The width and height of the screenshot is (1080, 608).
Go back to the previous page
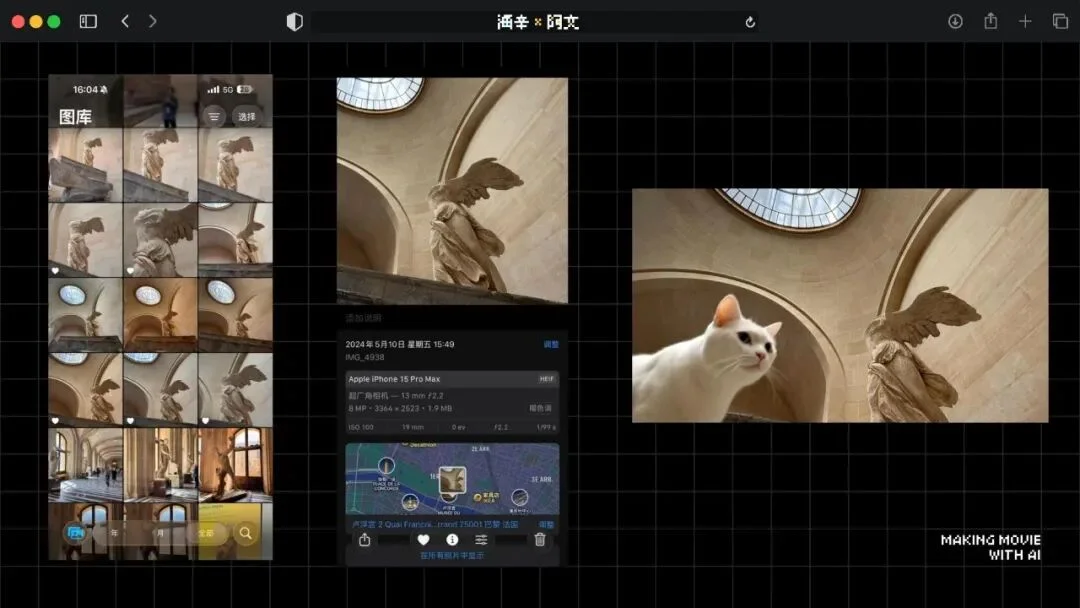(125, 21)
